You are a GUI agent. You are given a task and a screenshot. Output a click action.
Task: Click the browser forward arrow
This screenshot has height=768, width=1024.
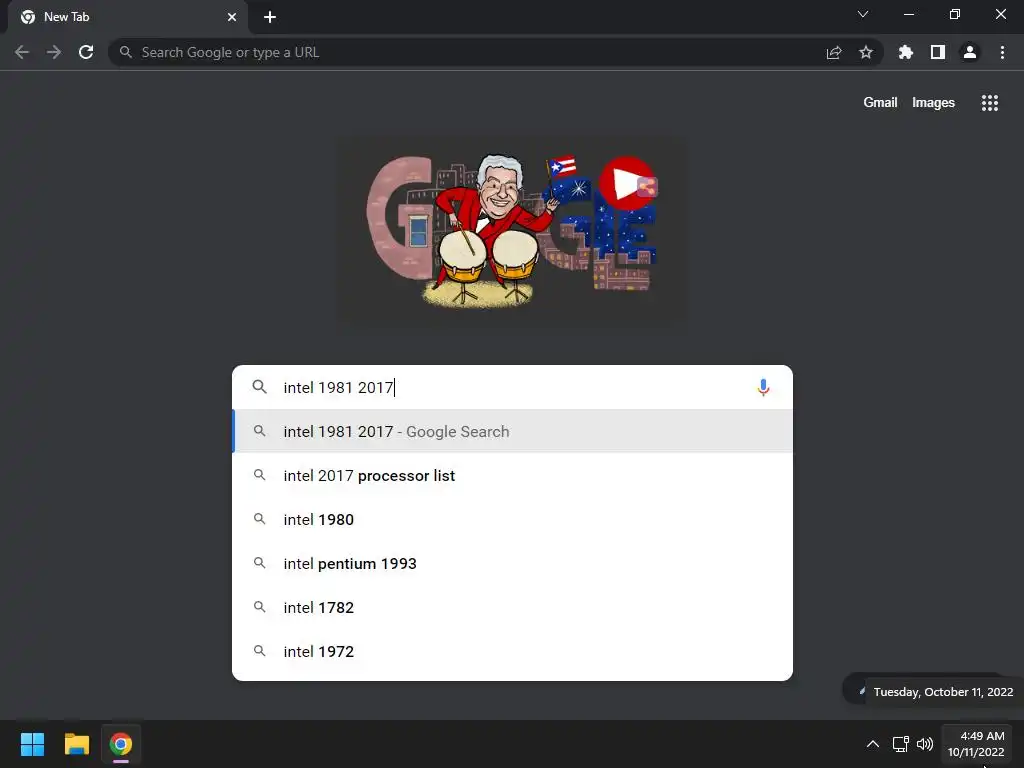click(54, 52)
